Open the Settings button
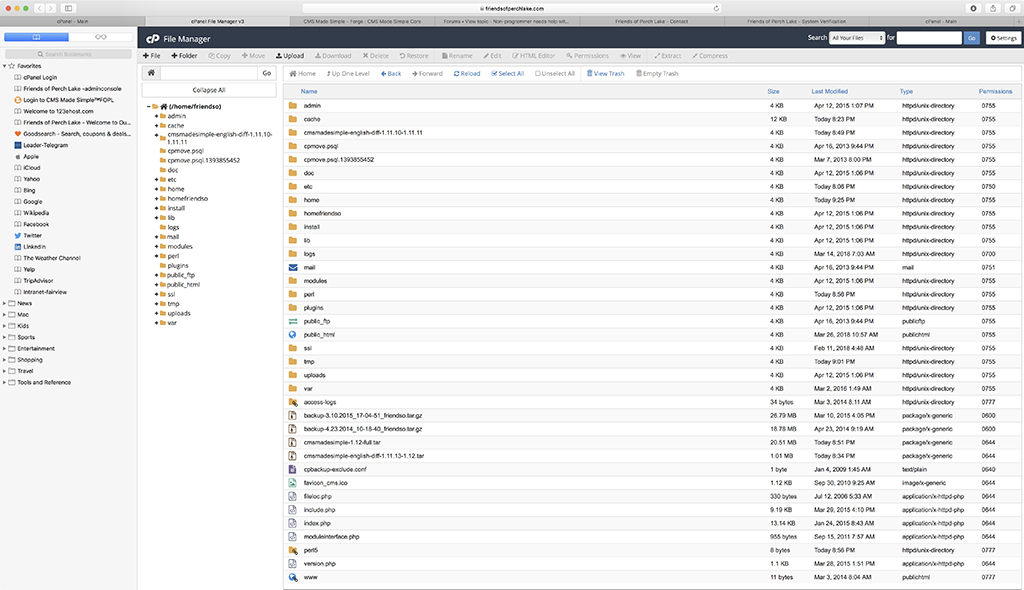 coord(1004,38)
